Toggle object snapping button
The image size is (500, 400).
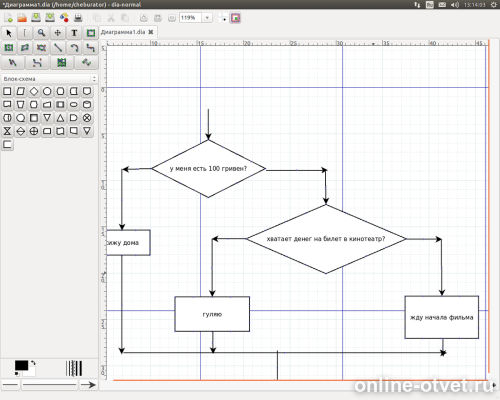click(x=236, y=18)
